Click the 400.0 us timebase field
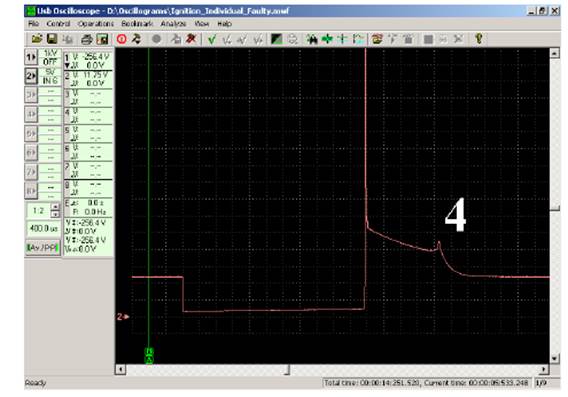 [43, 229]
